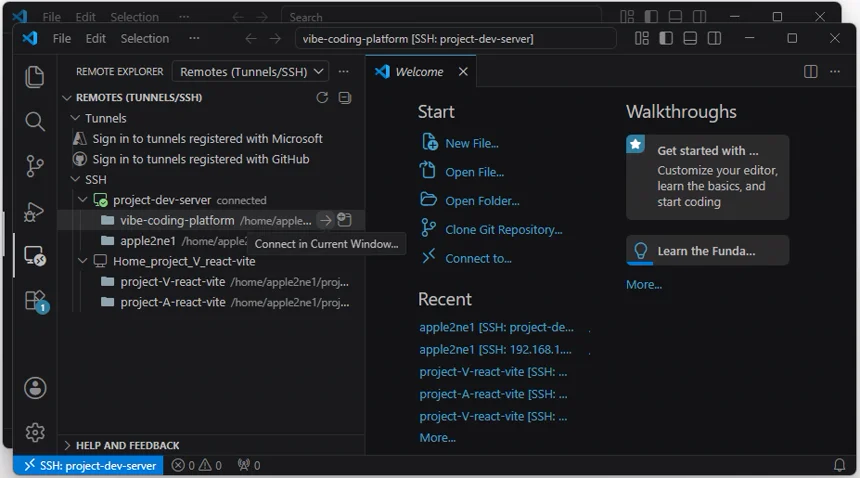Viewport: 860px width, 478px height.
Task: Open notifications bell in status bar
Action: tap(839, 465)
